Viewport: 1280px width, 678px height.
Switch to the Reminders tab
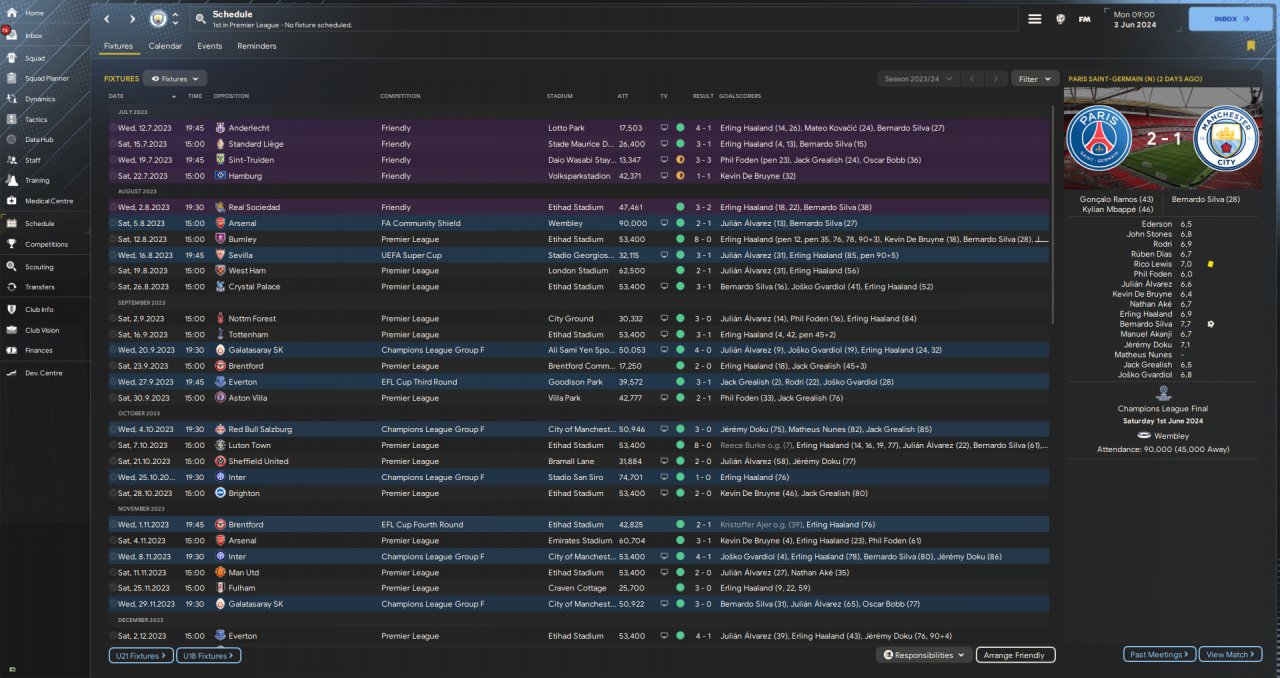click(x=256, y=46)
